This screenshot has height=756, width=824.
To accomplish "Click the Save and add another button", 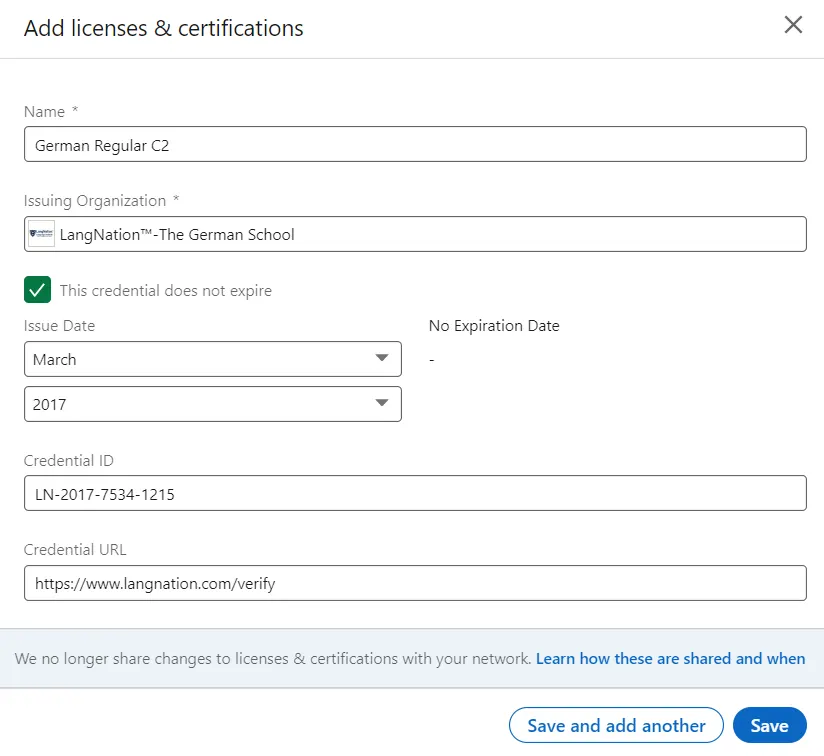I will (616, 725).
